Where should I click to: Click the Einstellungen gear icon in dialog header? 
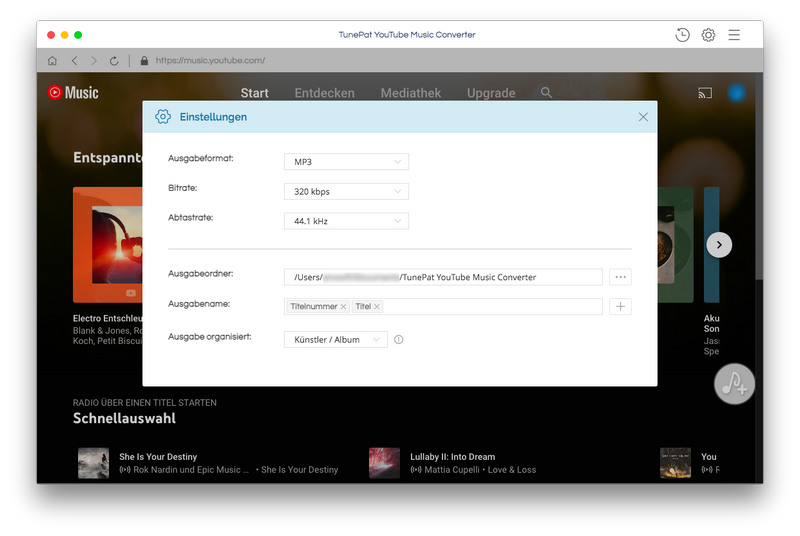coord(163,117)
